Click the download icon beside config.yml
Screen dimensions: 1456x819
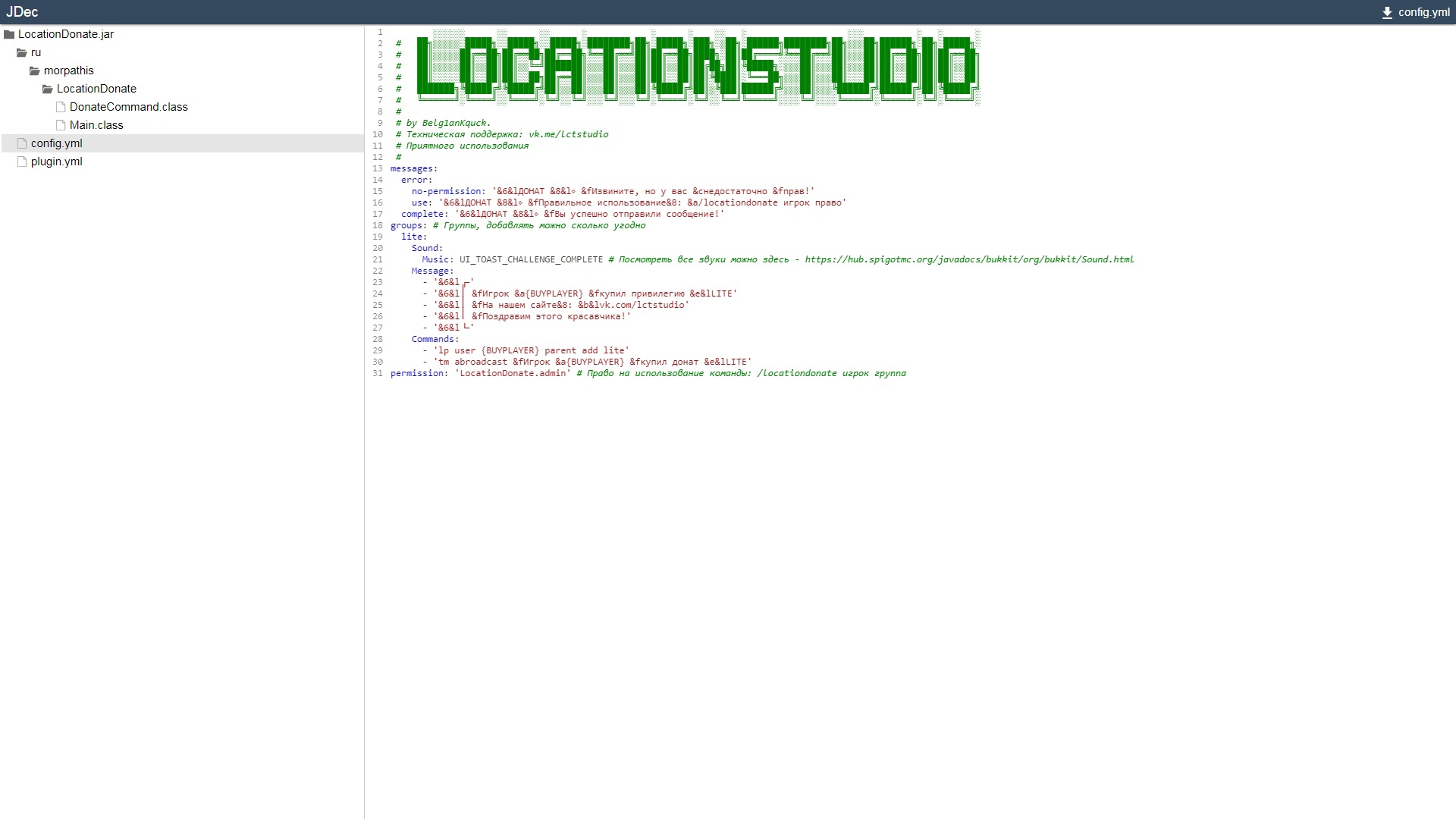(x=1387, y=13)
